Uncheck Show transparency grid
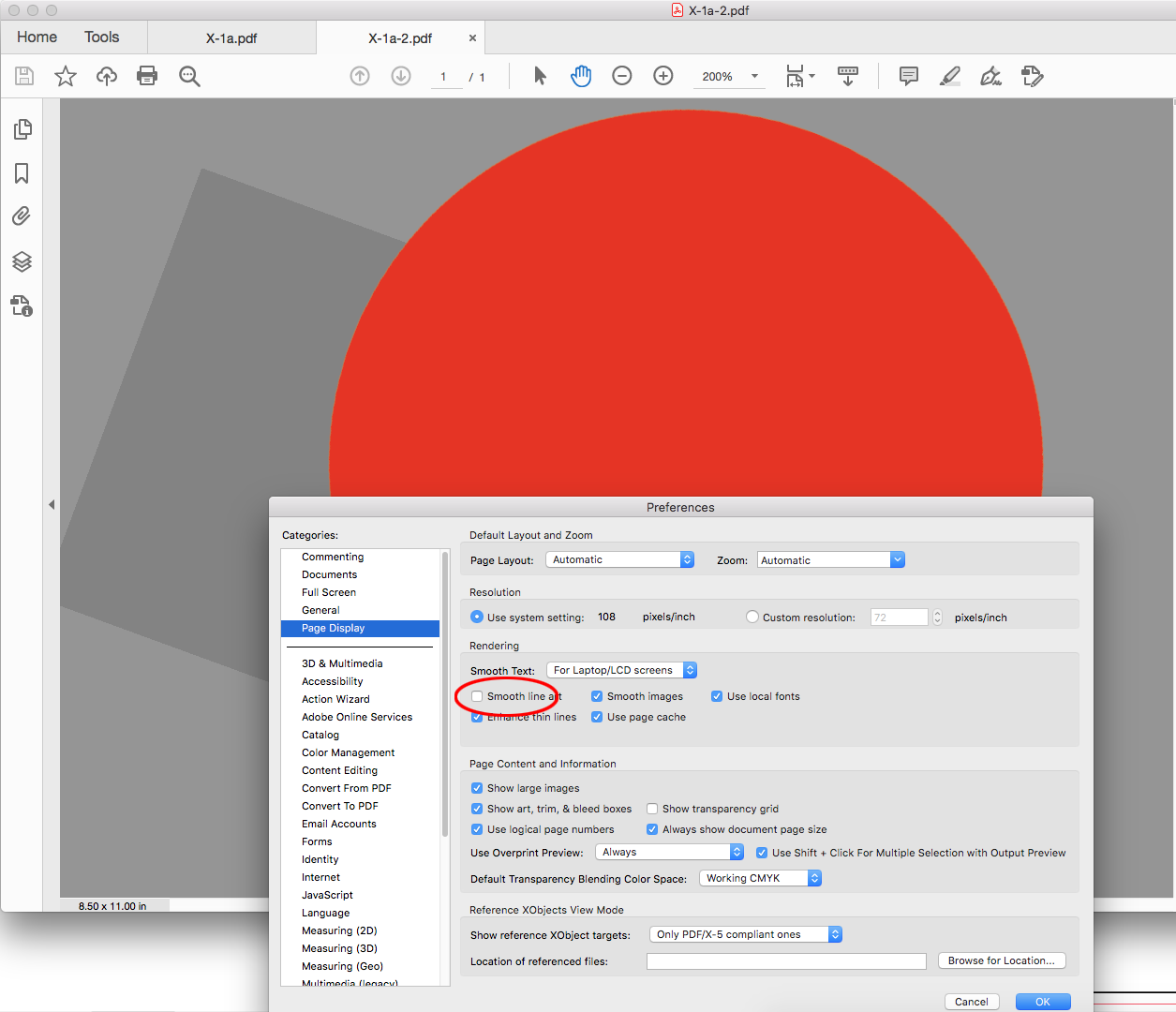The width and height of the screenshot is (1176, 1012). pyautogui.click(x=652, y=809)
